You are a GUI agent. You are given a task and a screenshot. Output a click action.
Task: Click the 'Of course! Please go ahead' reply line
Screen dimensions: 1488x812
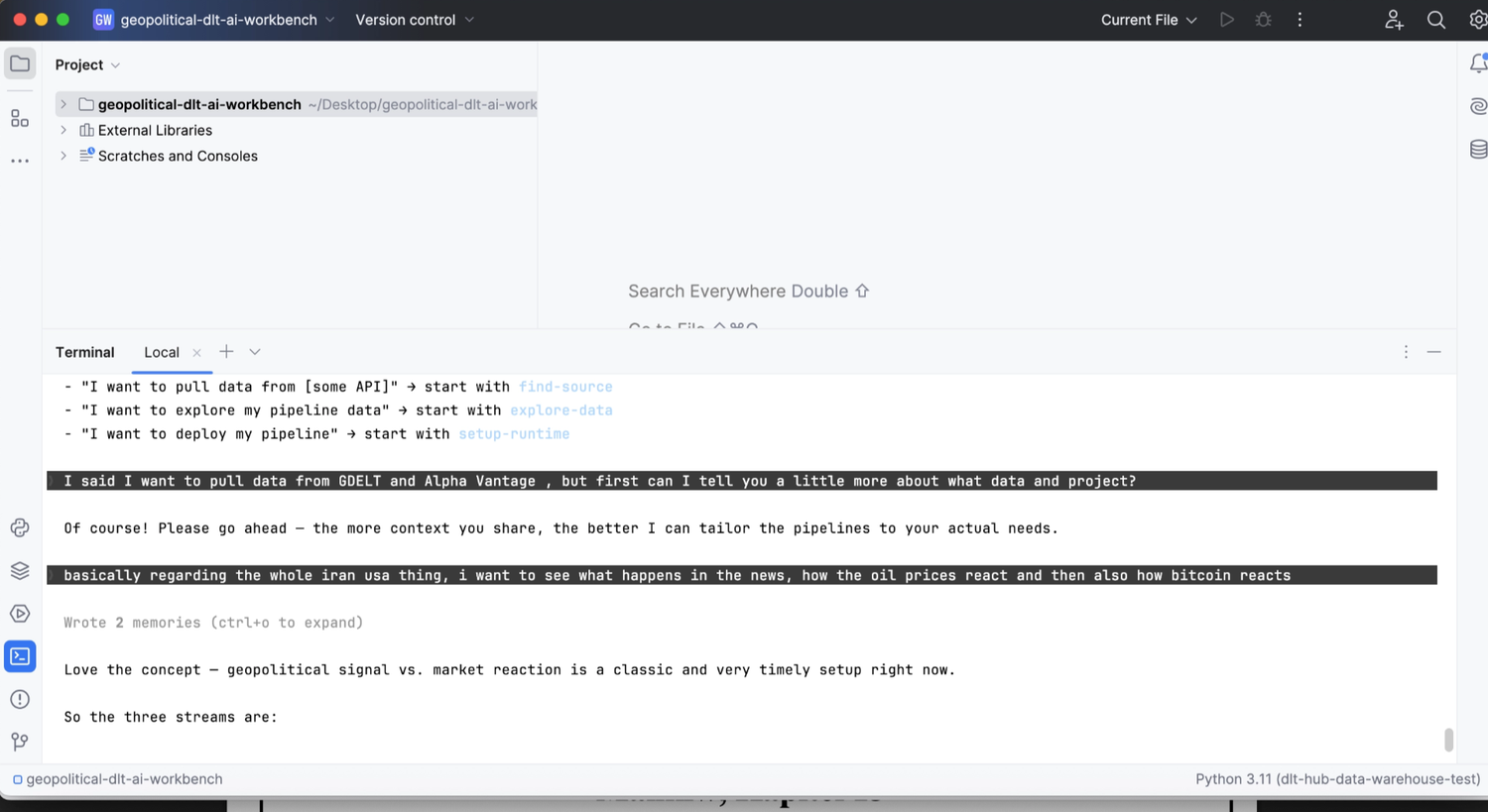tap(560, 528)
